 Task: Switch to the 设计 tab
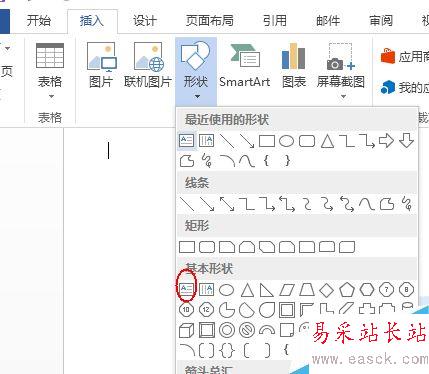click(145, 21)
